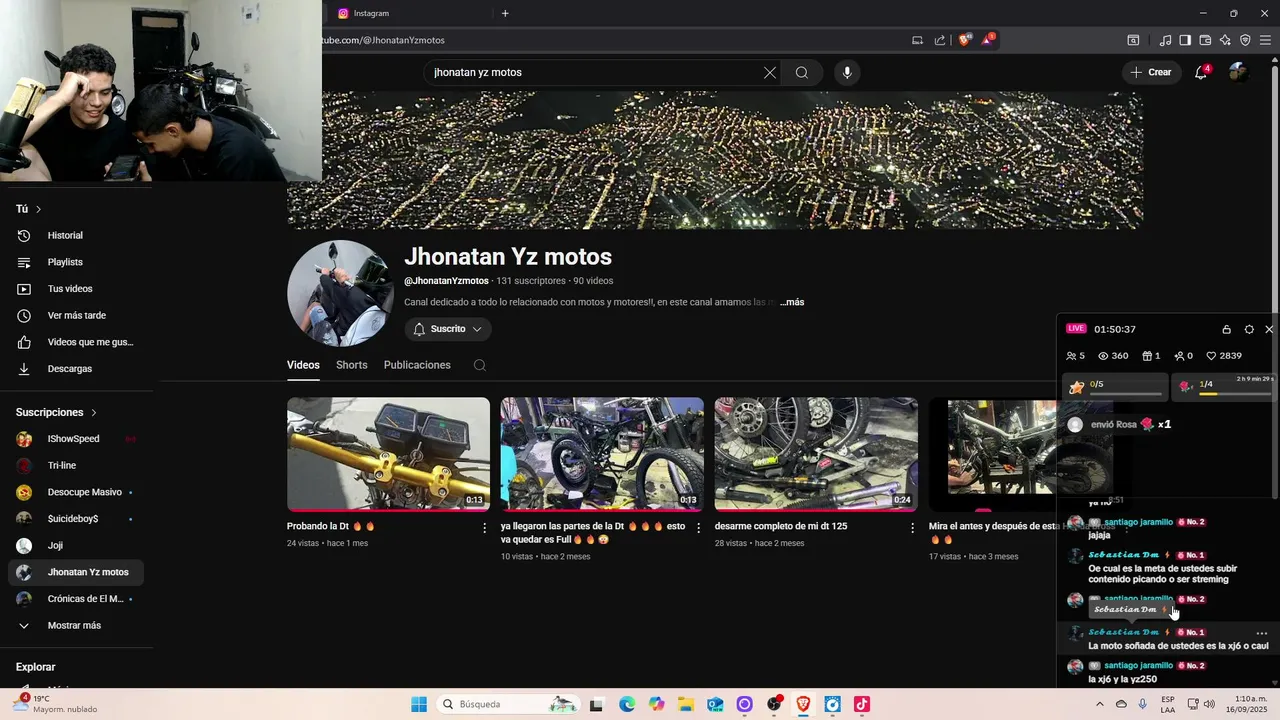Open 'desarme completo de mi dt 125' thumbnail

816,454
